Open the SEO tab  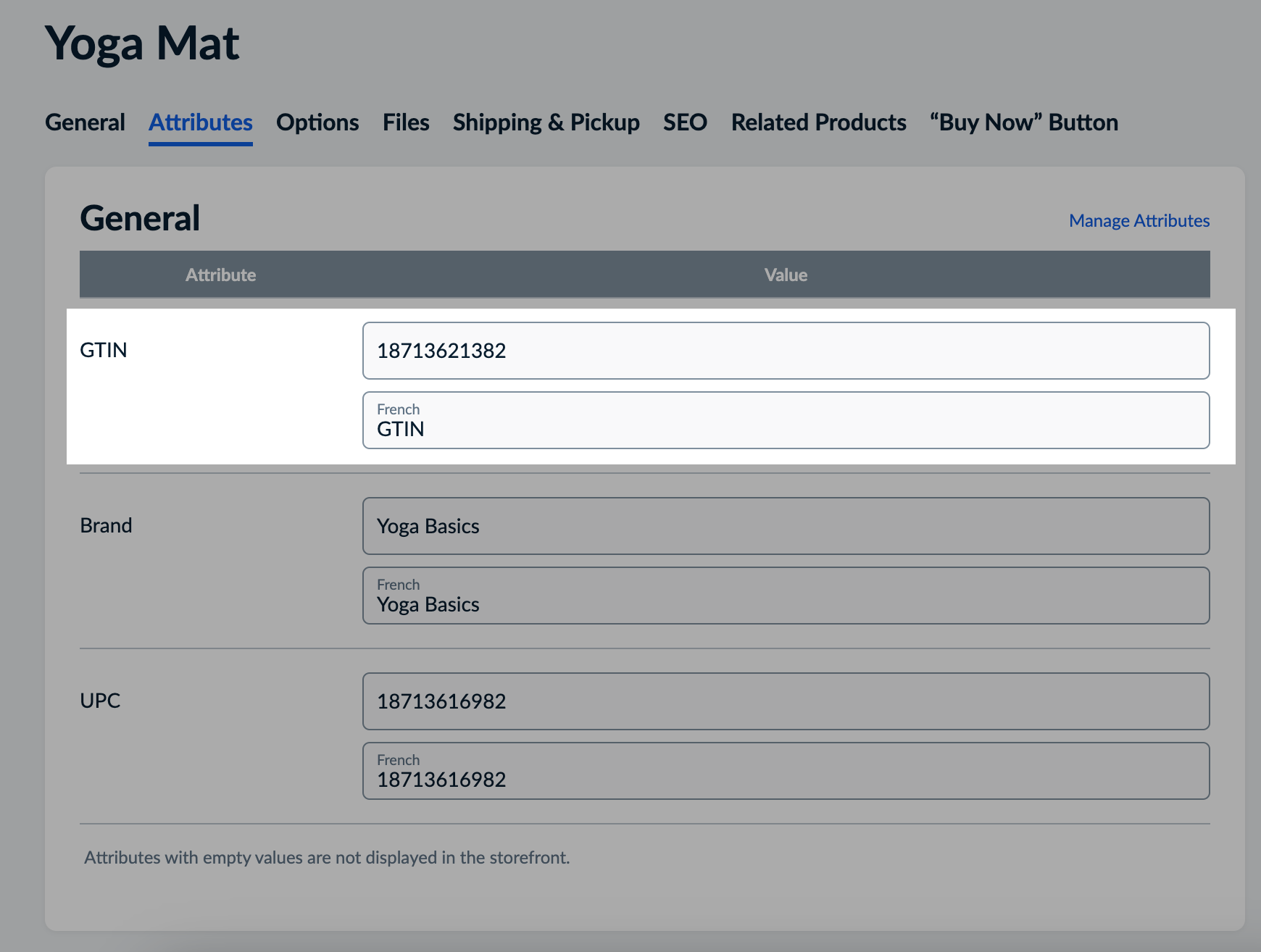click(685, 122)
